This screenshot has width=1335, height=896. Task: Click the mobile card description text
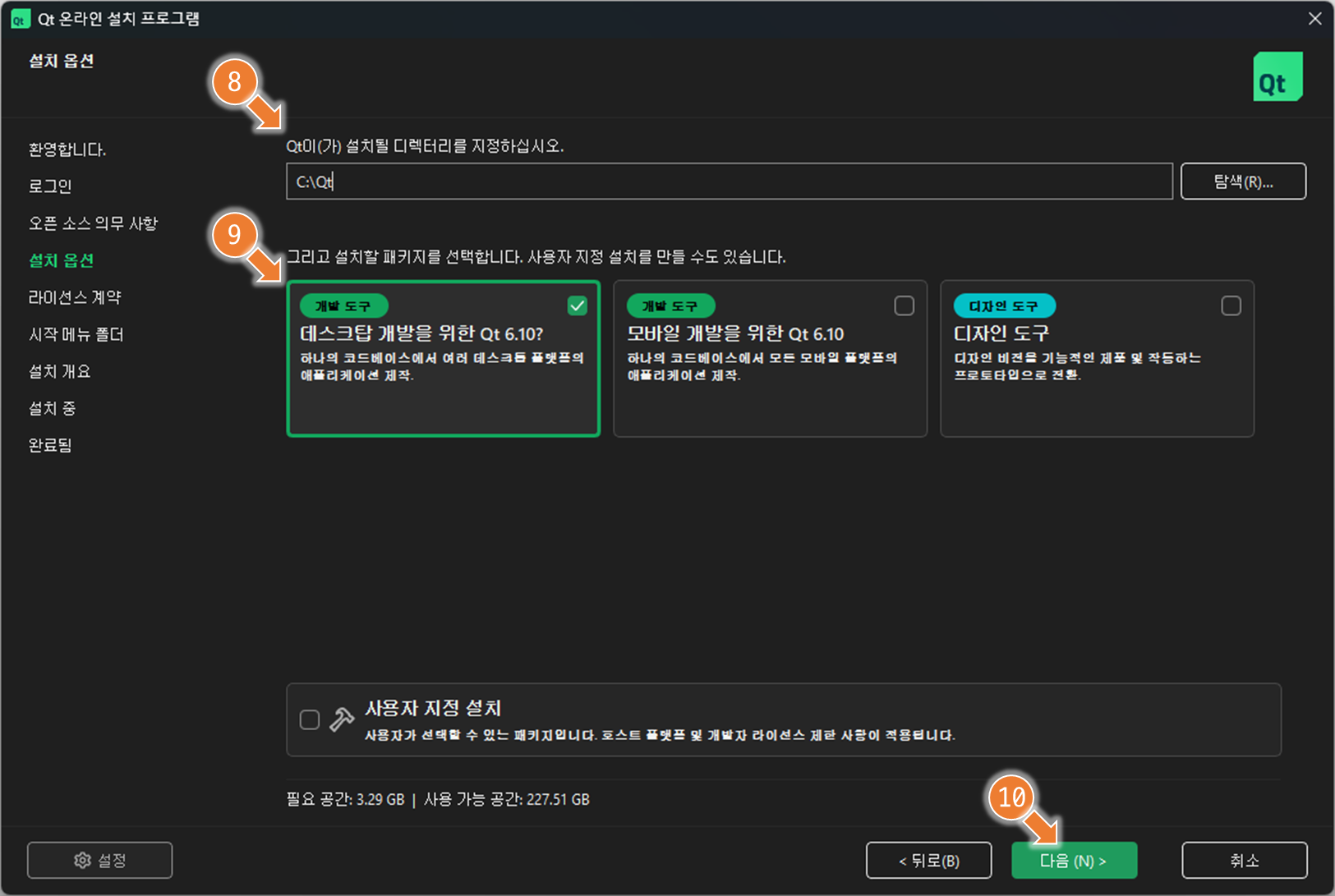click(x=762, y=366)
